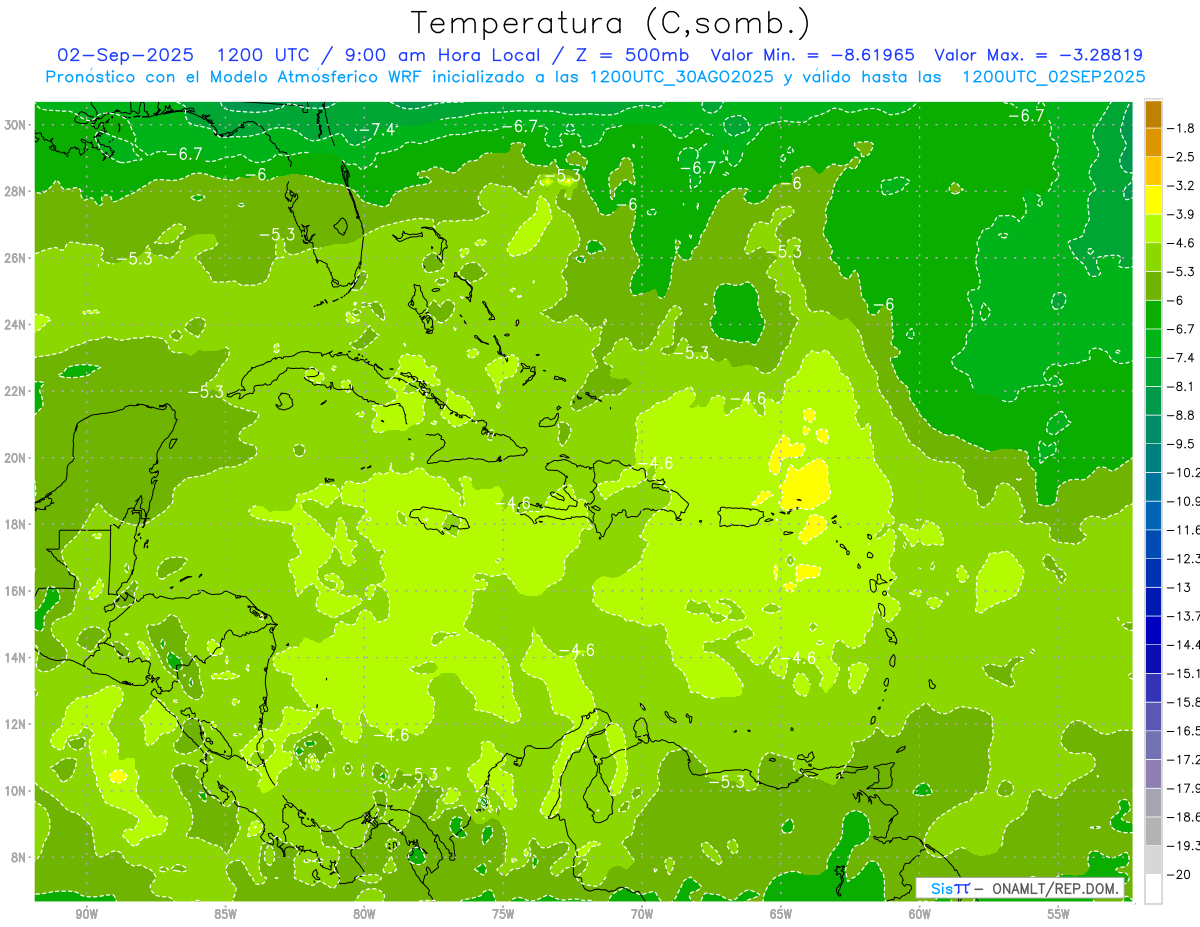Viewport: 1200px width, 927px height.
Task: Click the white swatch at the colorbar bottom
Action: point(1153,888)
